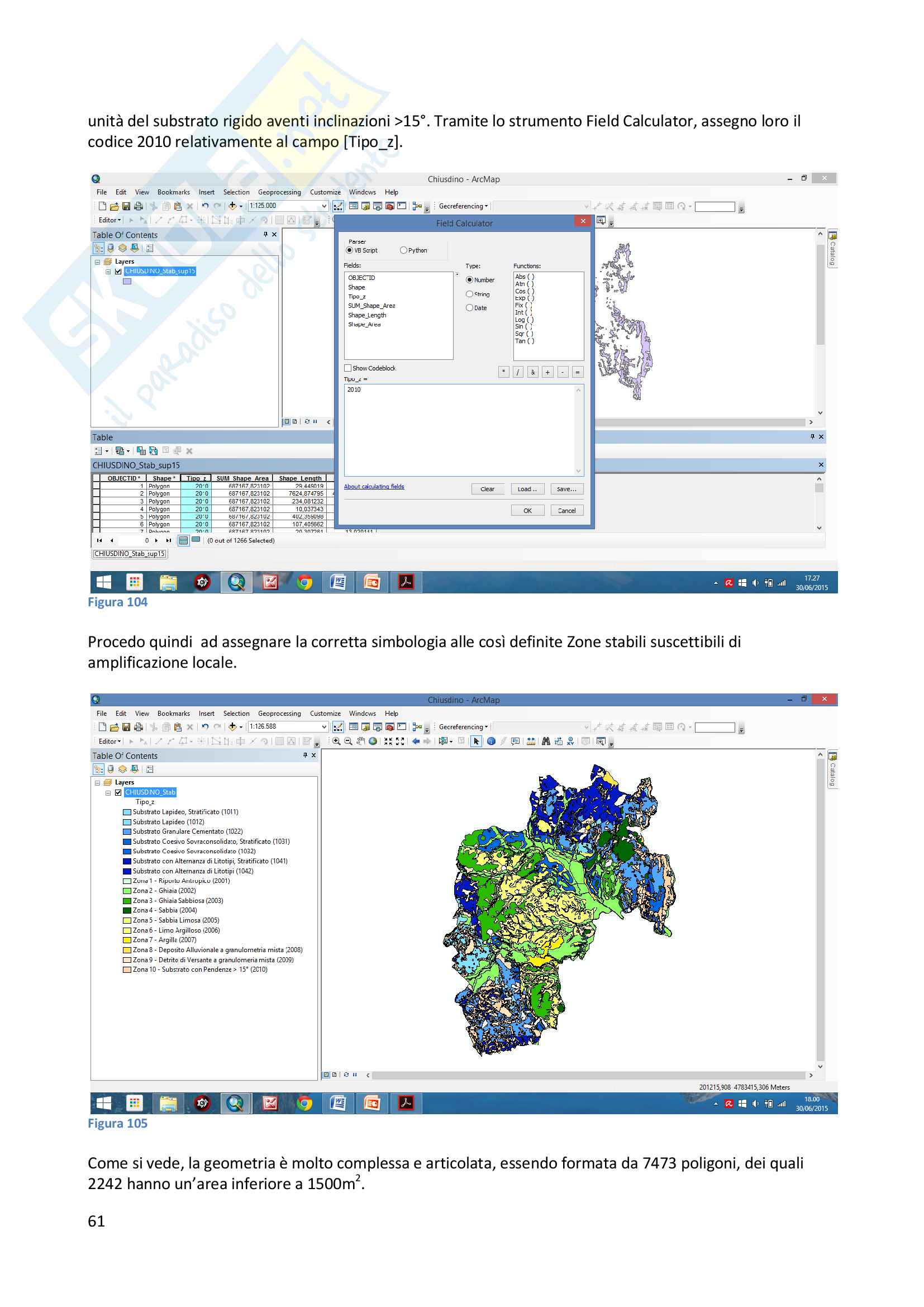Collapse the CHIUSDINO_Stab_sup15 layer tree node

point(108,272)
